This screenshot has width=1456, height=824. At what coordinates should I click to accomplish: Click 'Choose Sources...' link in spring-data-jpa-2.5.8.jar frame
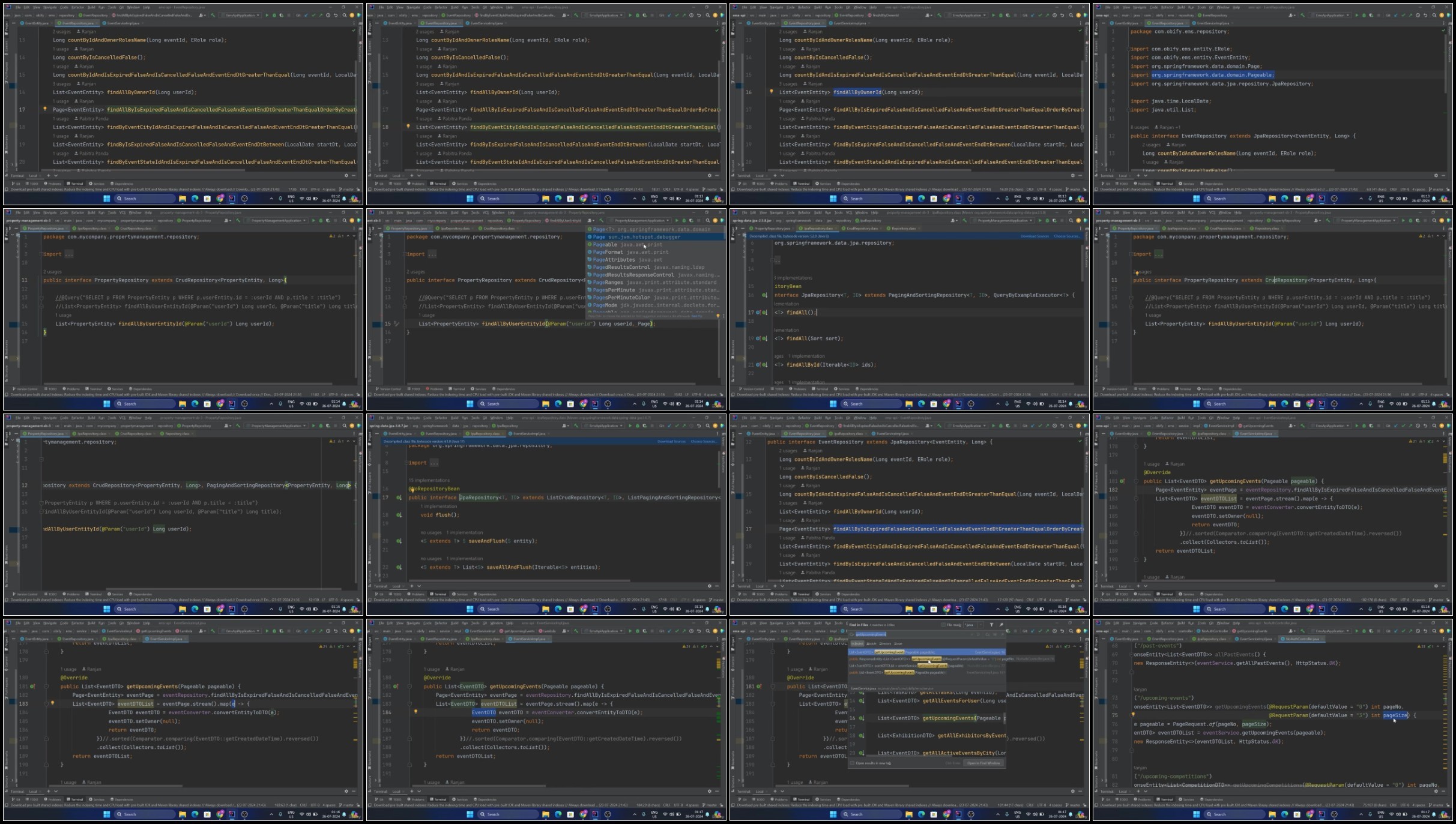click(x=1066, y=236)
